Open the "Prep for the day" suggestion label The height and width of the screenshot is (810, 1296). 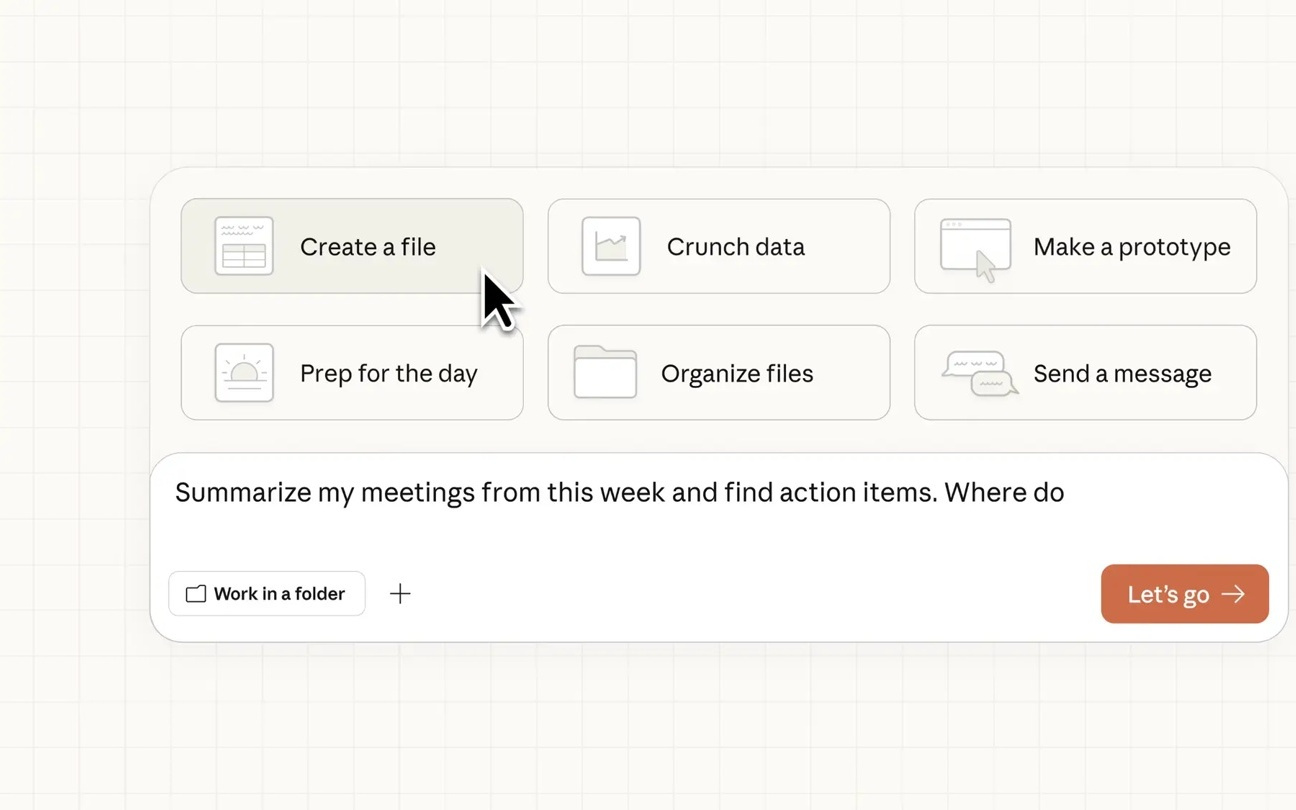point(388,373)
